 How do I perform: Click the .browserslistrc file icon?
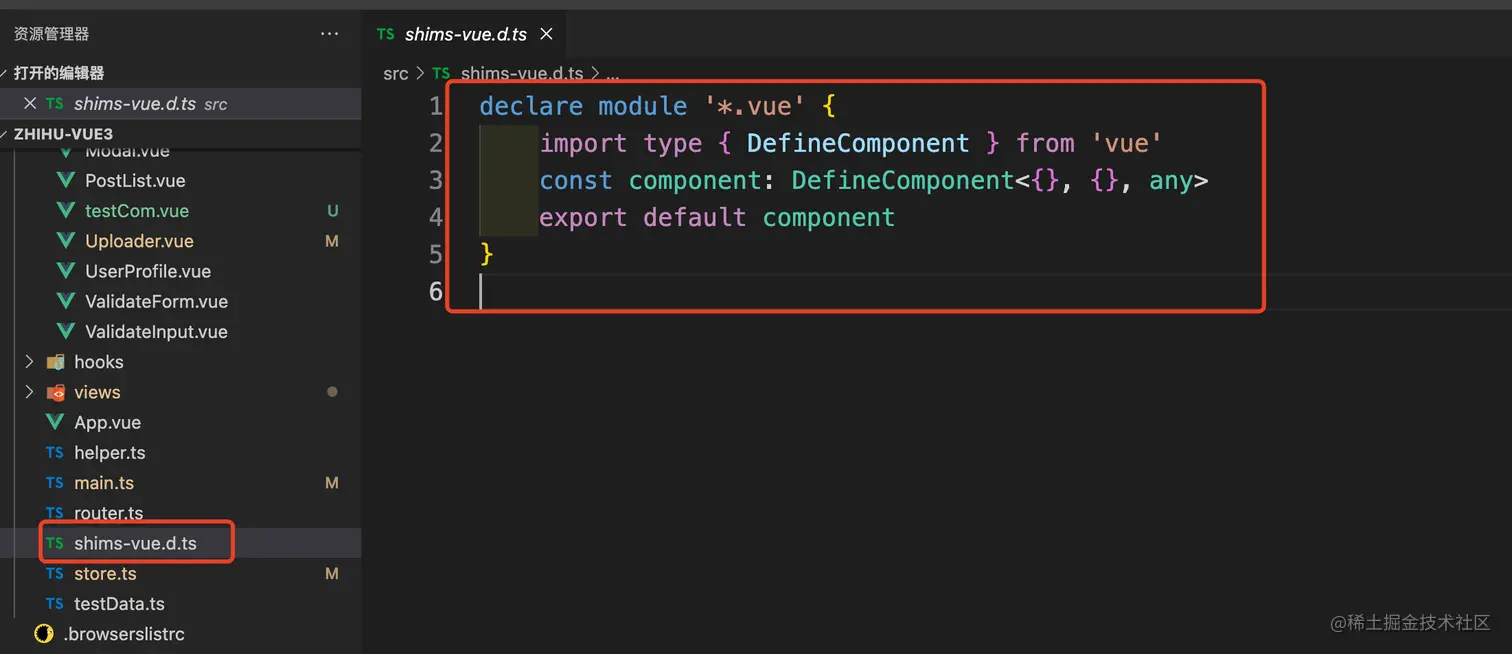(x=43, y=634)
